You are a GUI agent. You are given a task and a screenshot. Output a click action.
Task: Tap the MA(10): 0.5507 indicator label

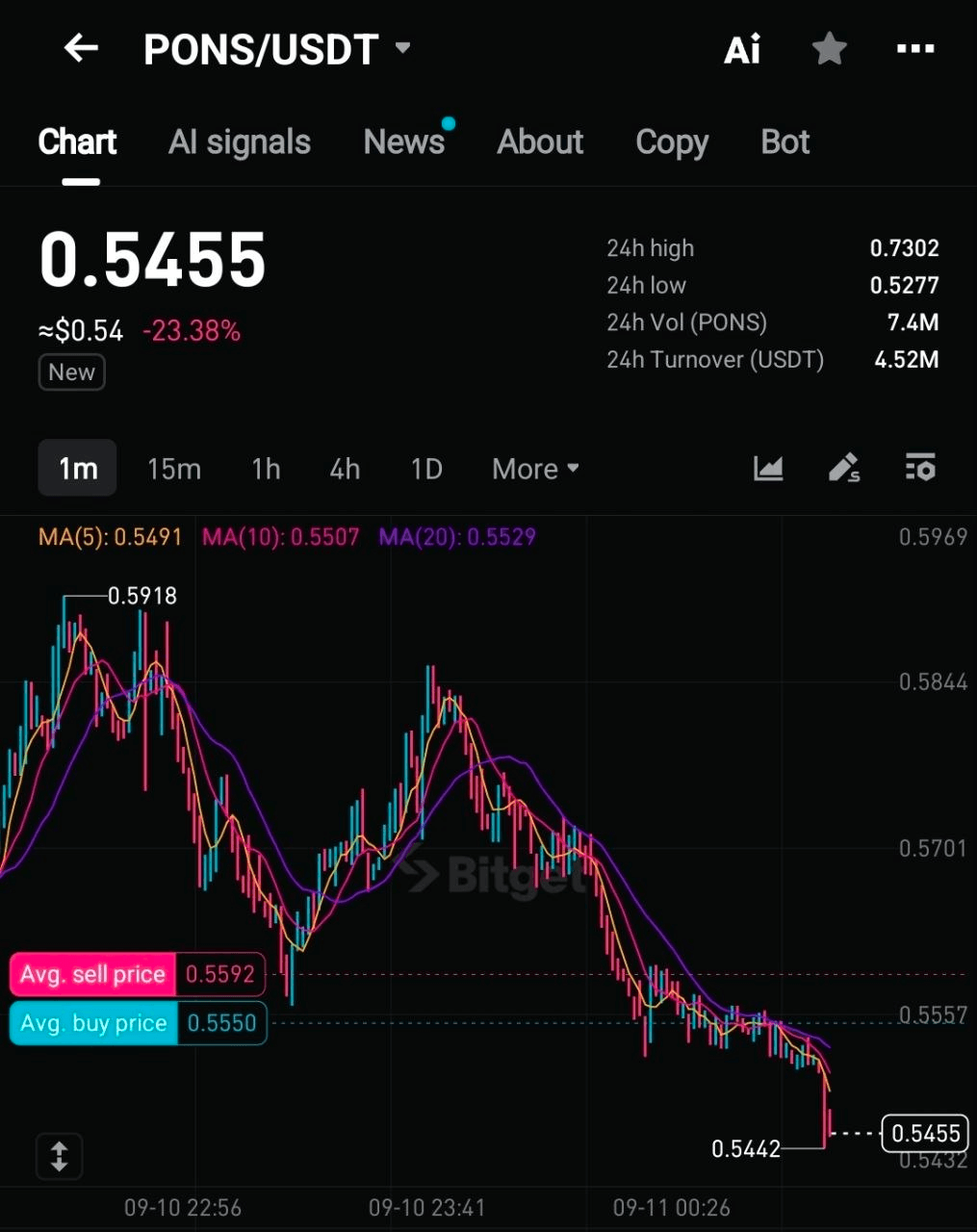tap(280, 537)
